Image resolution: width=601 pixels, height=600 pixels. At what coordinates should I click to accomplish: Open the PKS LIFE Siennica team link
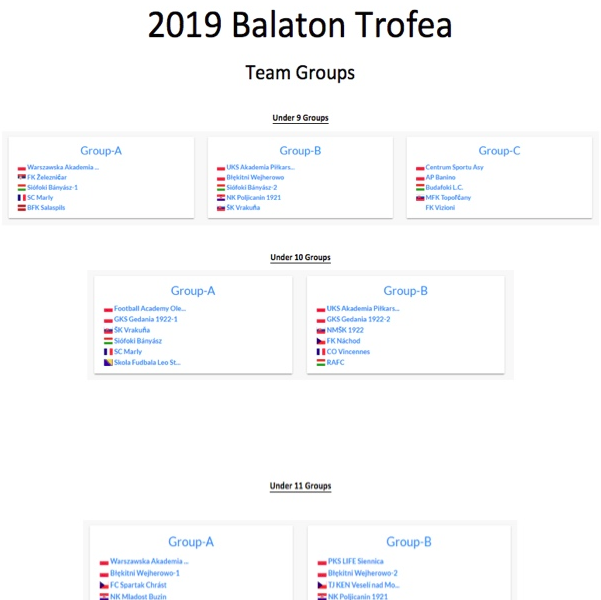(356, 561)
